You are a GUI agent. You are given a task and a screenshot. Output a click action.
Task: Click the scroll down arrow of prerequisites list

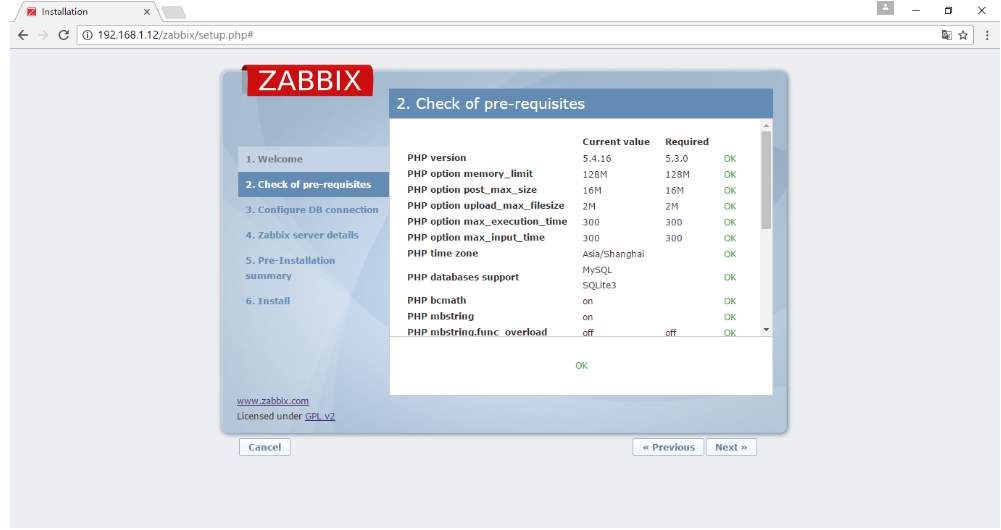[x=766, y=329]
